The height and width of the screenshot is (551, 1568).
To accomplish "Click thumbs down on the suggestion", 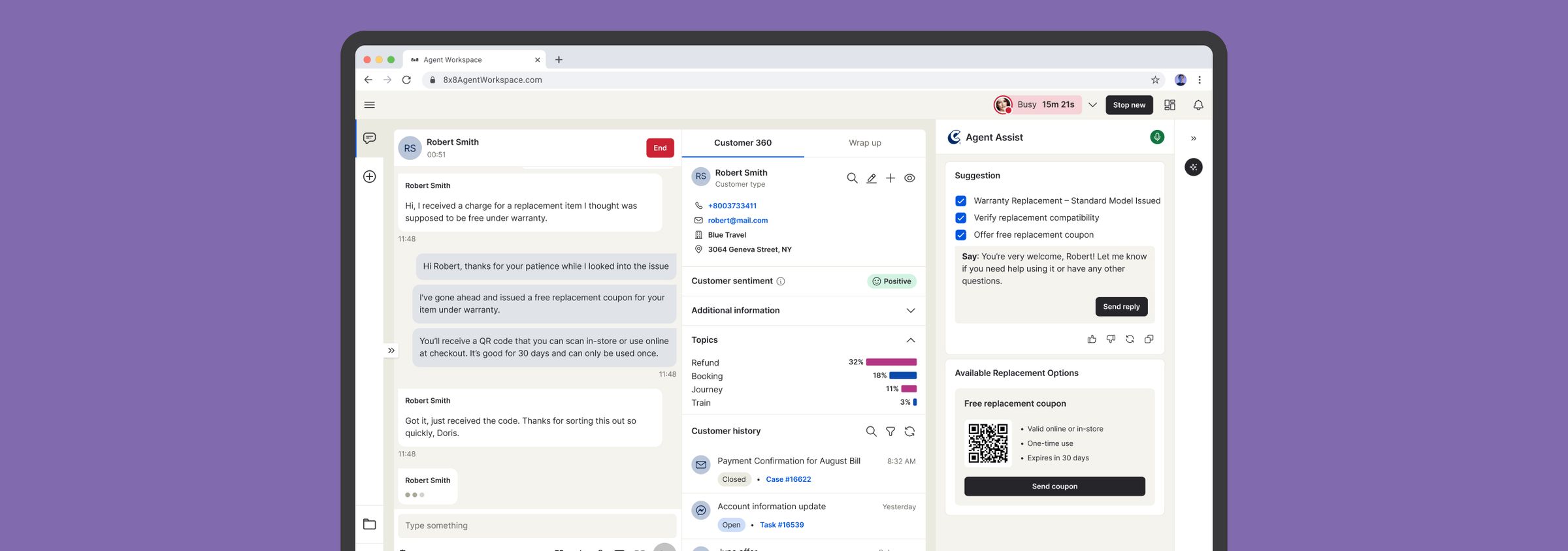I will click(1111, 339).
